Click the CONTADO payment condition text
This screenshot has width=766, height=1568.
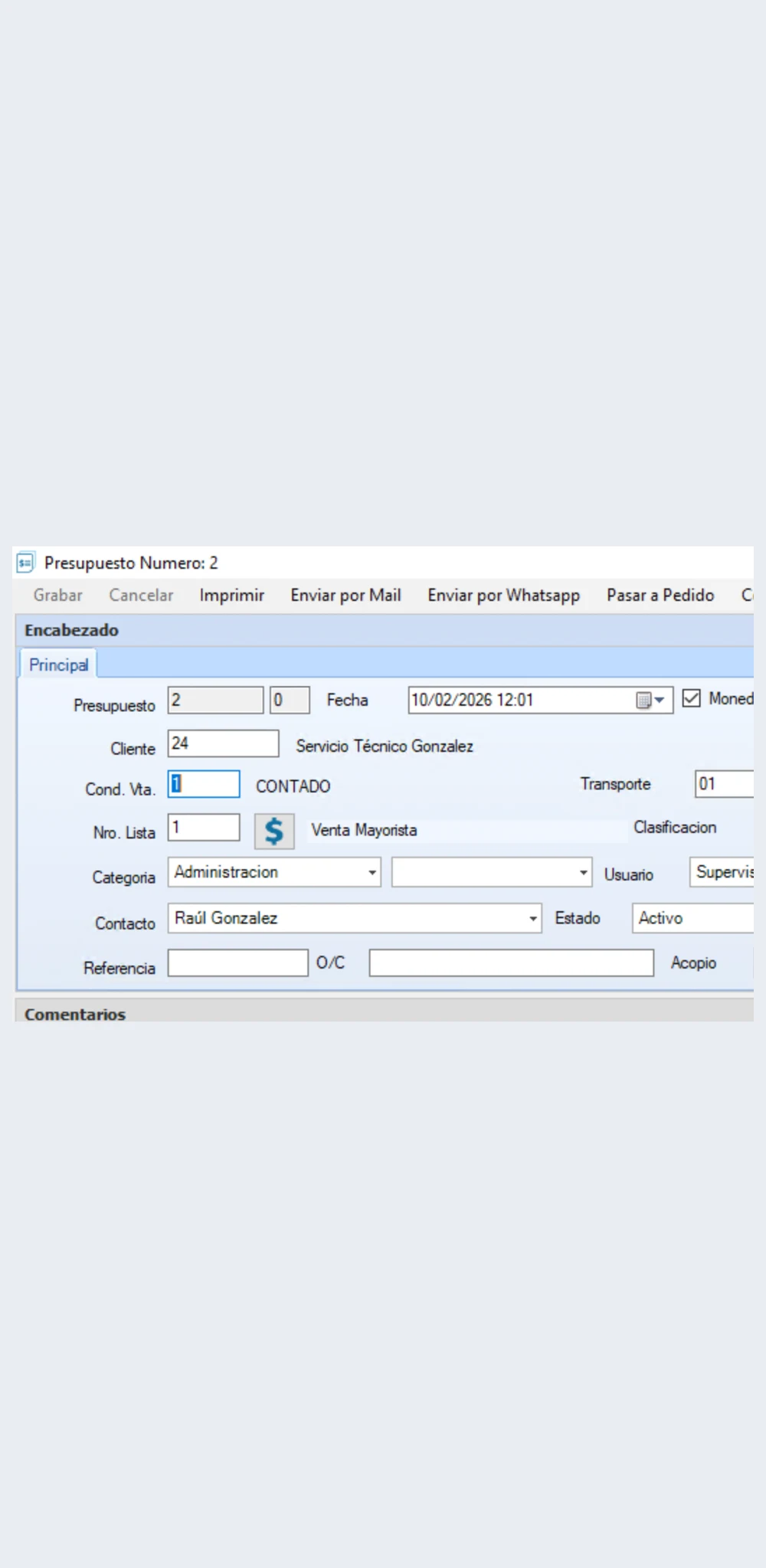point(293,786)
